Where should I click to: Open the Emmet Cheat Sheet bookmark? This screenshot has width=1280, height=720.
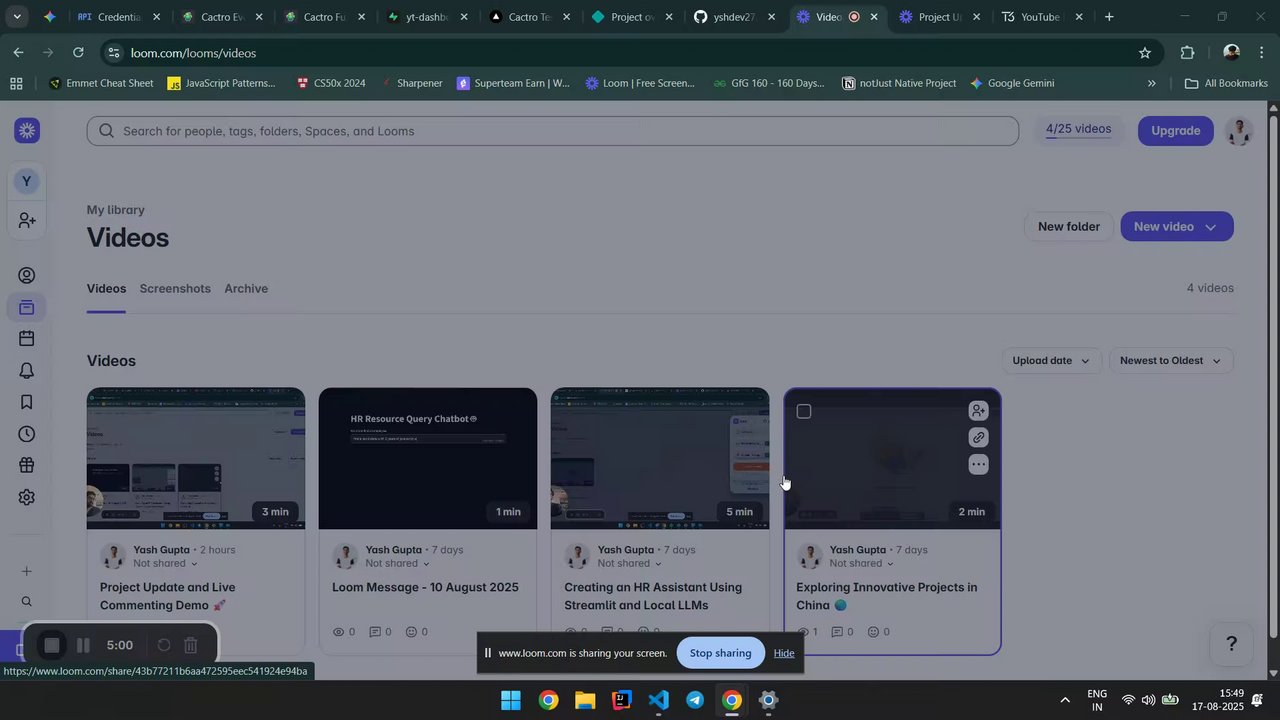(101, 84)
